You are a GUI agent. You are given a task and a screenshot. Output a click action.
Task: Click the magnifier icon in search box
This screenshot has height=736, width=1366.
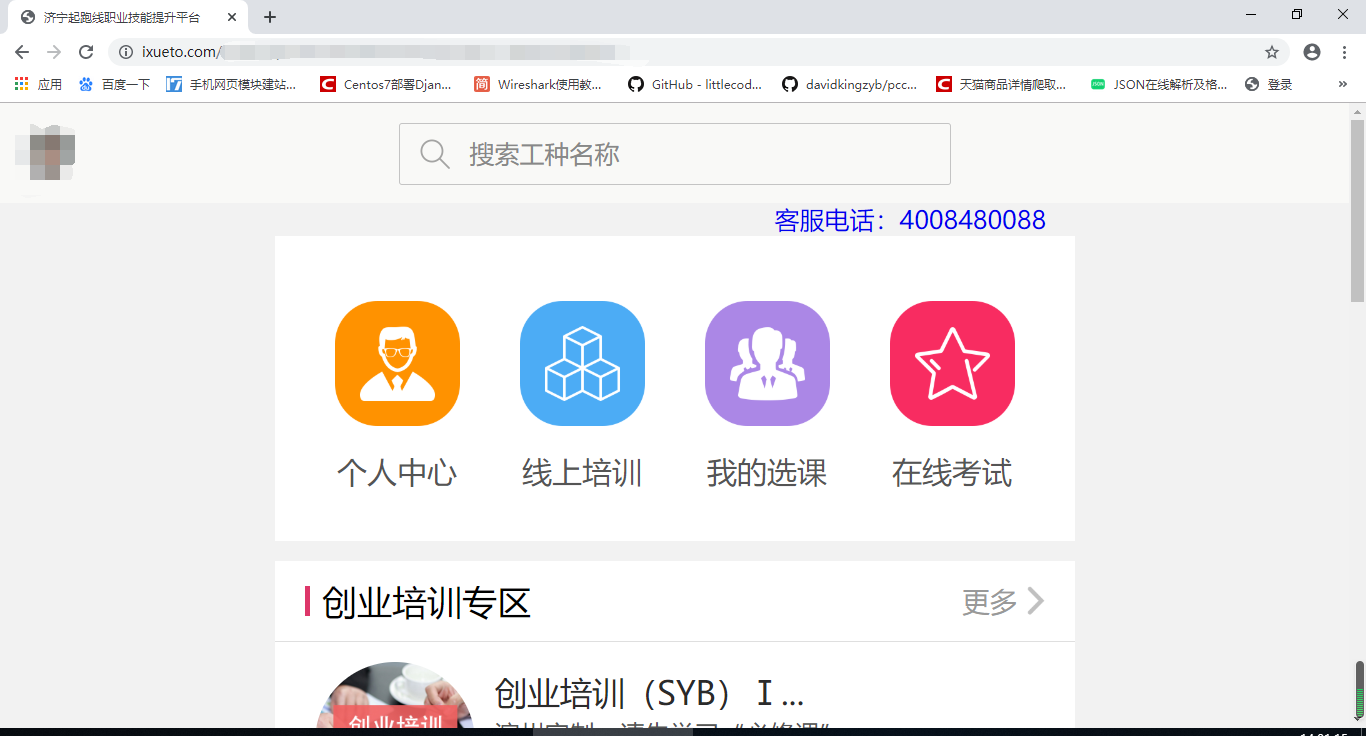pos(434,154)
